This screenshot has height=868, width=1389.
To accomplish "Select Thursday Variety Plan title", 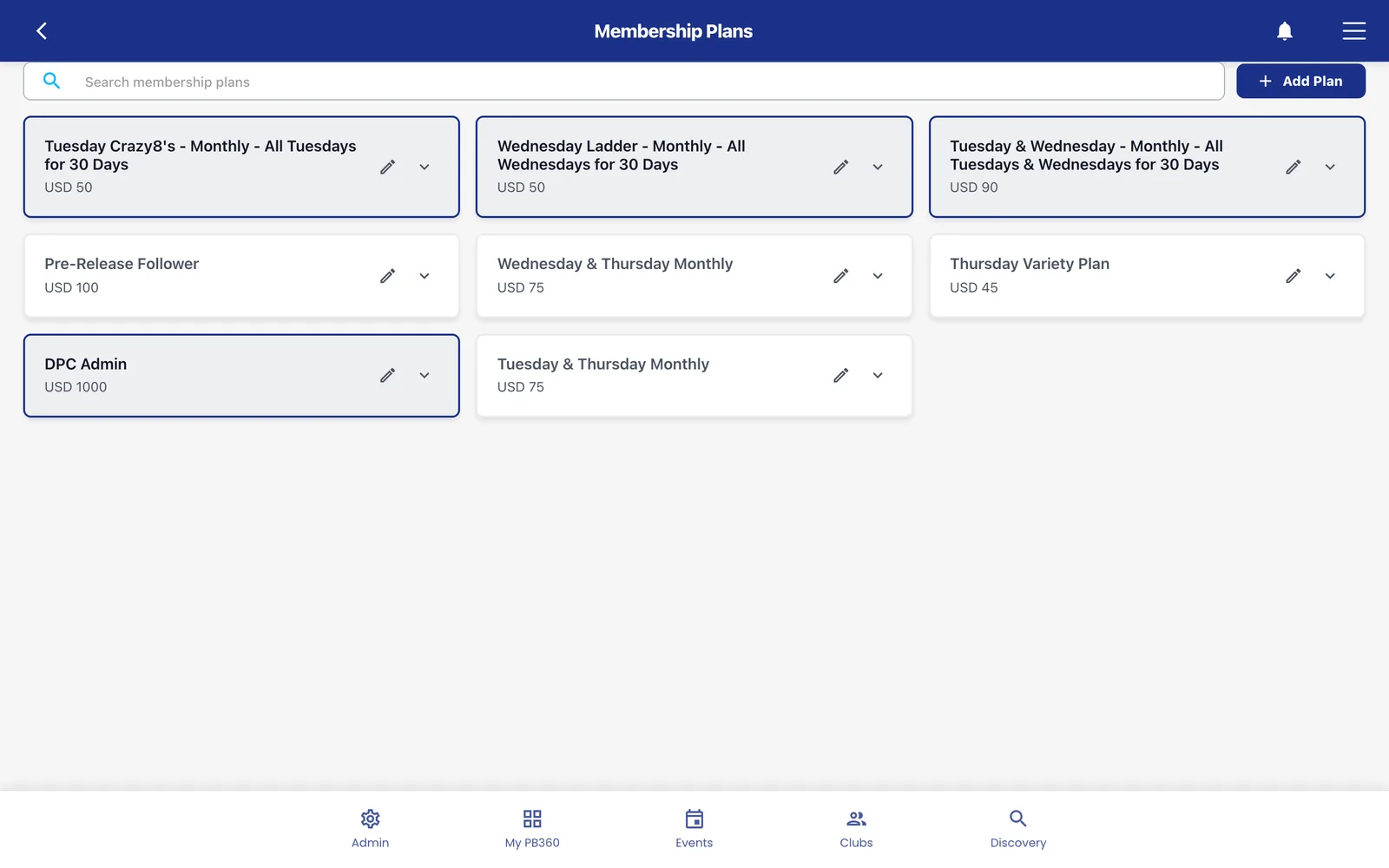I will pyautogui.click(x=1030, y=264).
